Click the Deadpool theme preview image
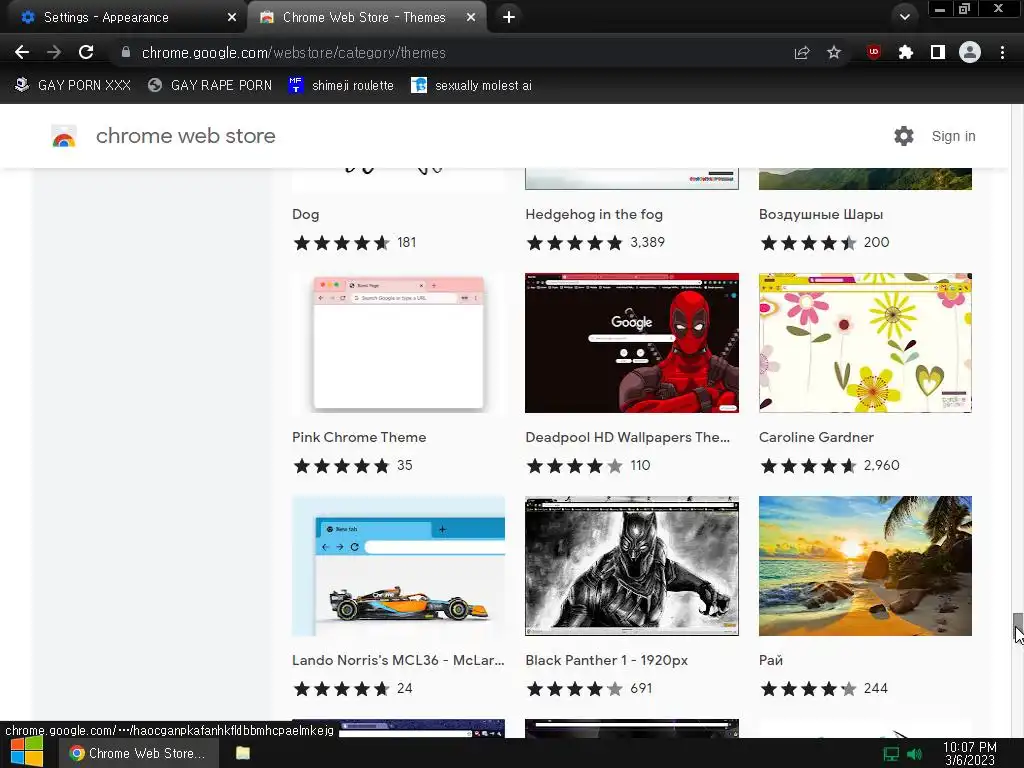 pos(632,343)
